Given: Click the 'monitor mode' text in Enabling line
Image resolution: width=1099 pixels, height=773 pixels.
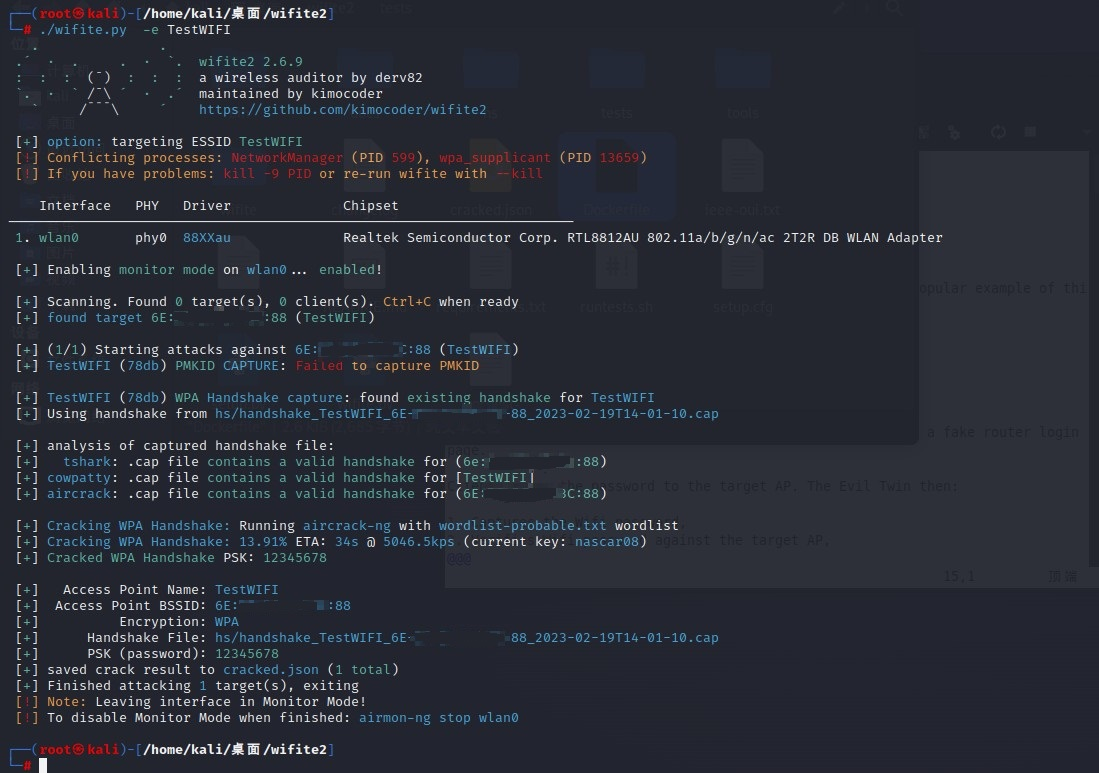Looking at the screenshot, I should coord(167,270).
